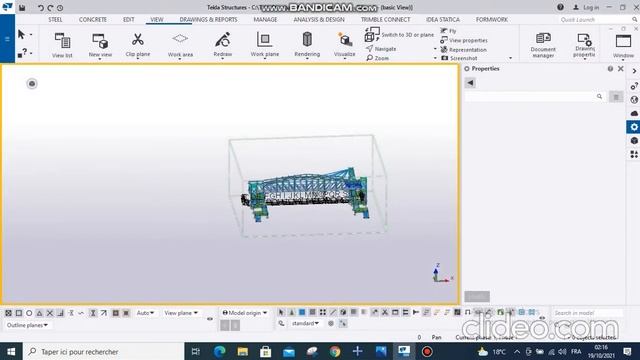Viewport: 640px width, 360px height.
Task: Open the Work area tool
Action: pos(180,45)
